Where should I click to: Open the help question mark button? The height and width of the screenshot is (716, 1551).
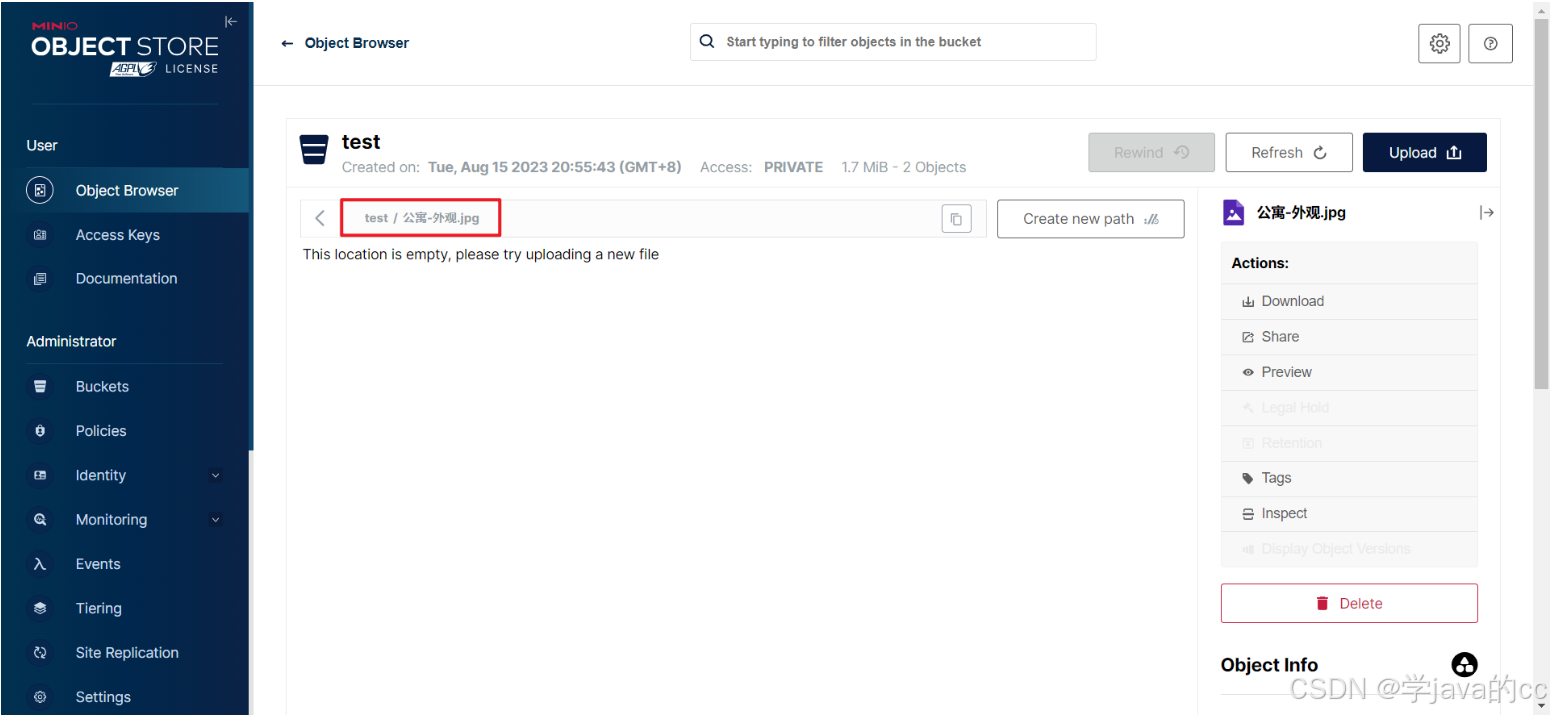click(1490, 43)
